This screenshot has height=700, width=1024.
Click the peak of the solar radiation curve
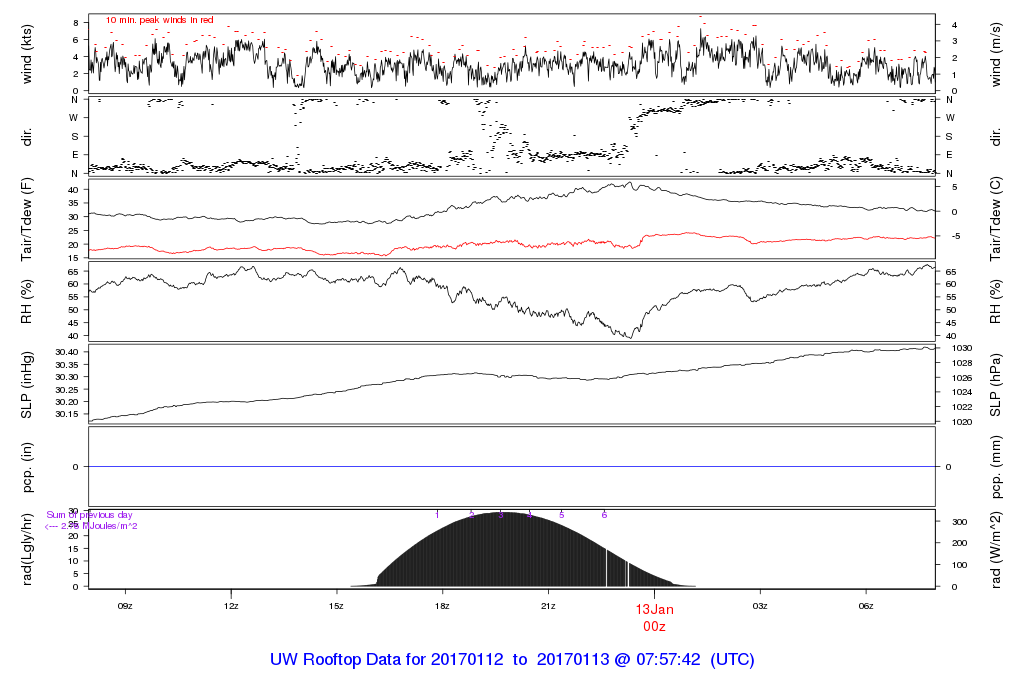(x=505, y=514)
